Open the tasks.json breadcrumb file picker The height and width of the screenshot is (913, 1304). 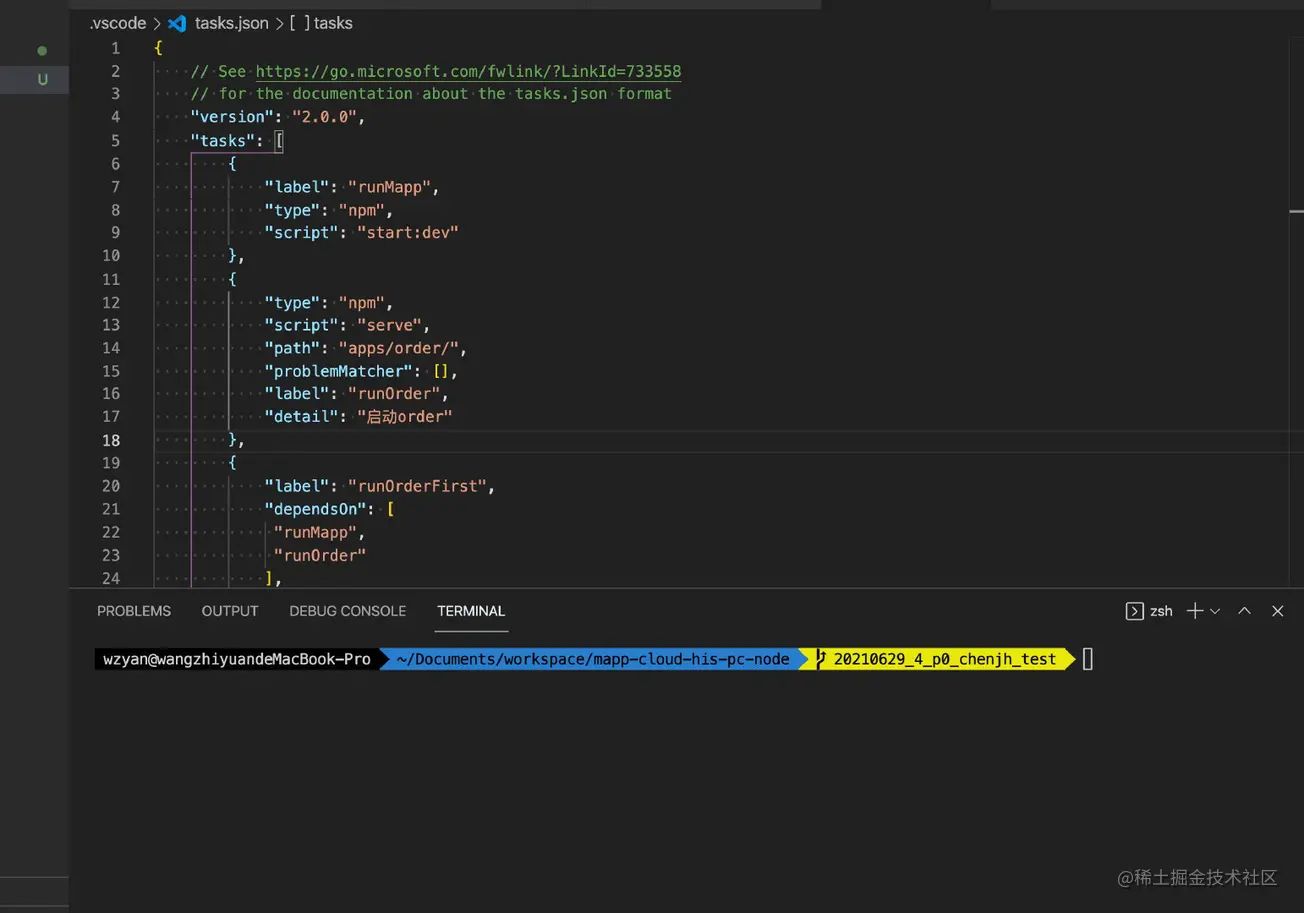(x=231, y=23)
